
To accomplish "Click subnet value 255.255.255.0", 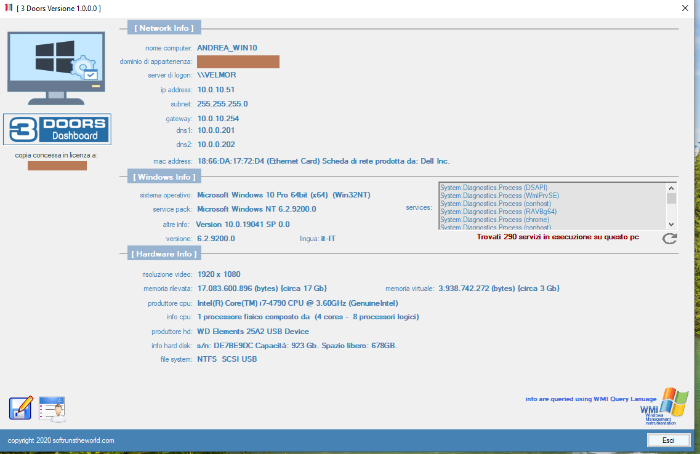I will click(x=222, y=104).
